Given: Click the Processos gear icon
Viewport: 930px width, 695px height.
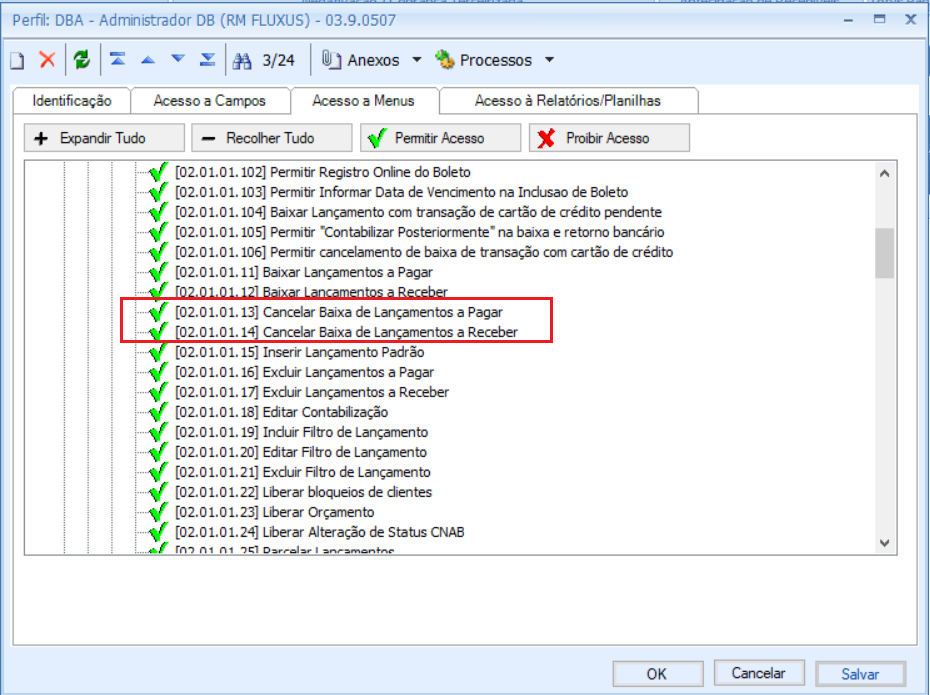Looking at the screenshot, I should (445, 60).
